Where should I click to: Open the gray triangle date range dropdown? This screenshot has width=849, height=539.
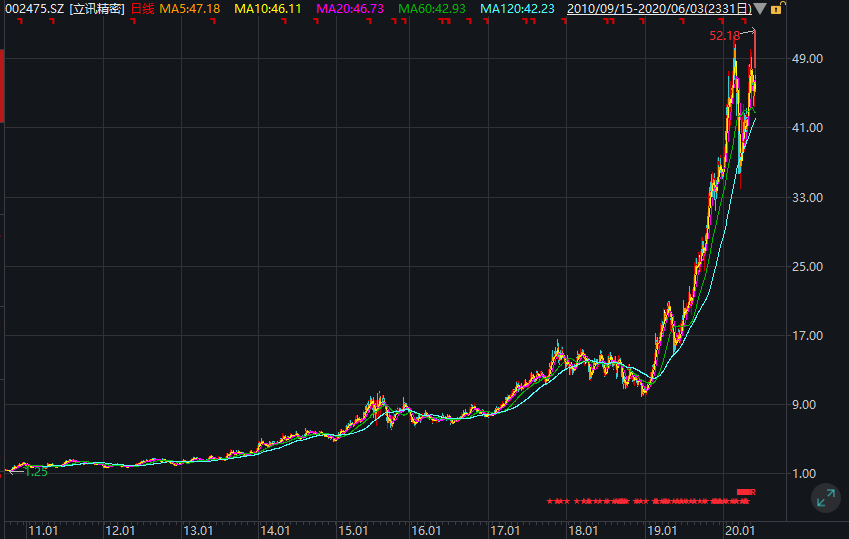point(760,9)
